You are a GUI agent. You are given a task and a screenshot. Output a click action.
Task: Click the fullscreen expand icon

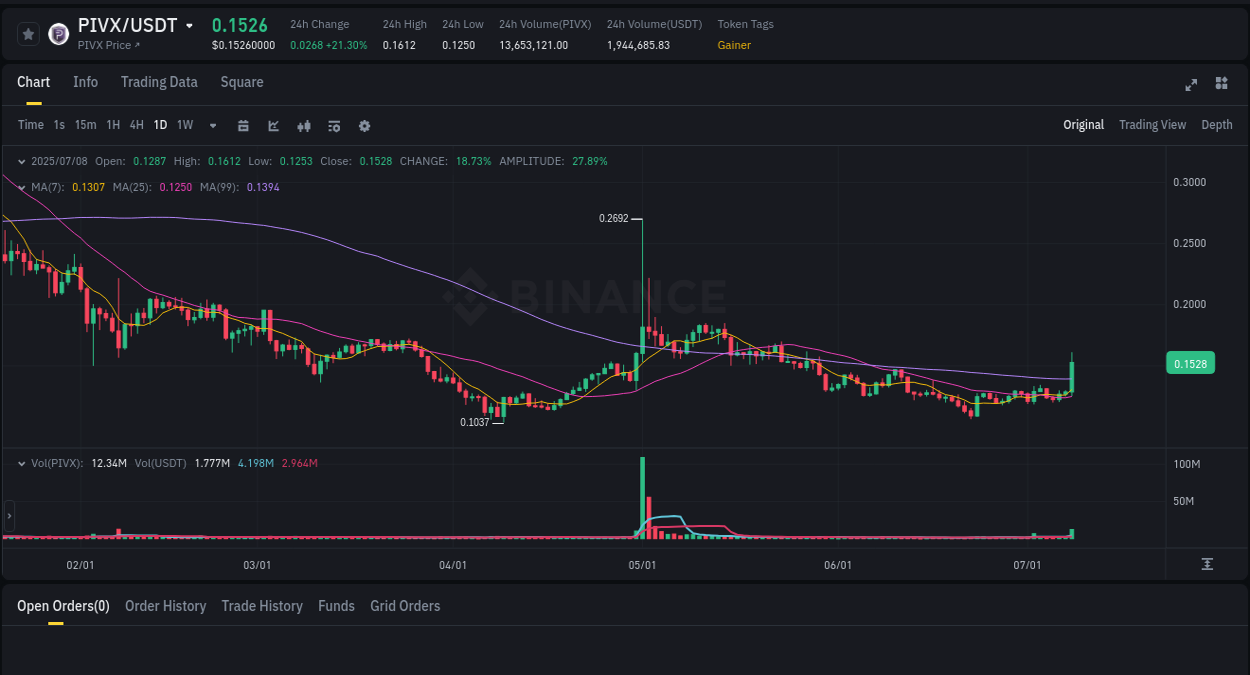tap(1191, 84)
